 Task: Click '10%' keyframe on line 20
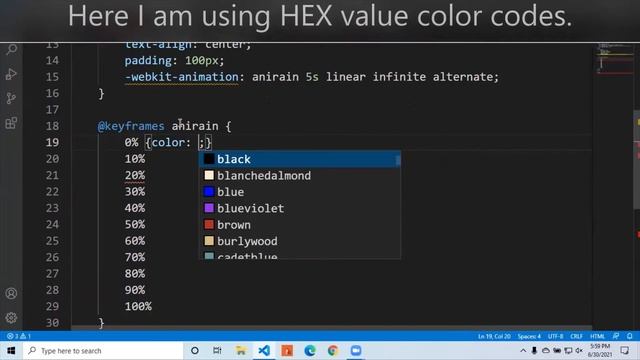135,159
